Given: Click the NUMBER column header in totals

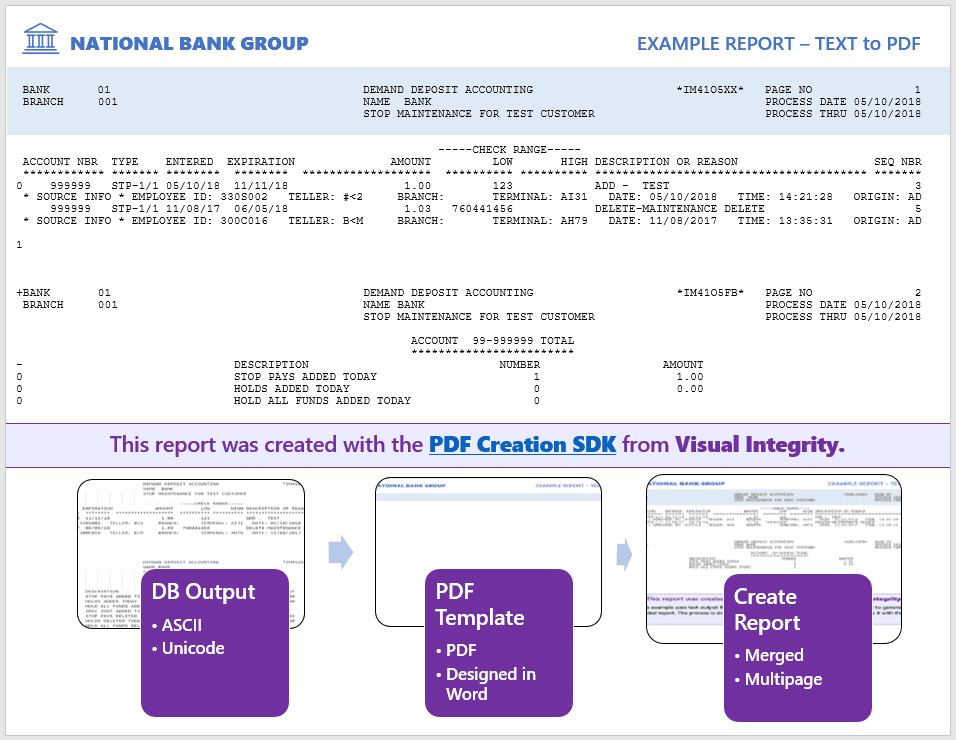Looking at the screenshot, I should tap(519, 365).
